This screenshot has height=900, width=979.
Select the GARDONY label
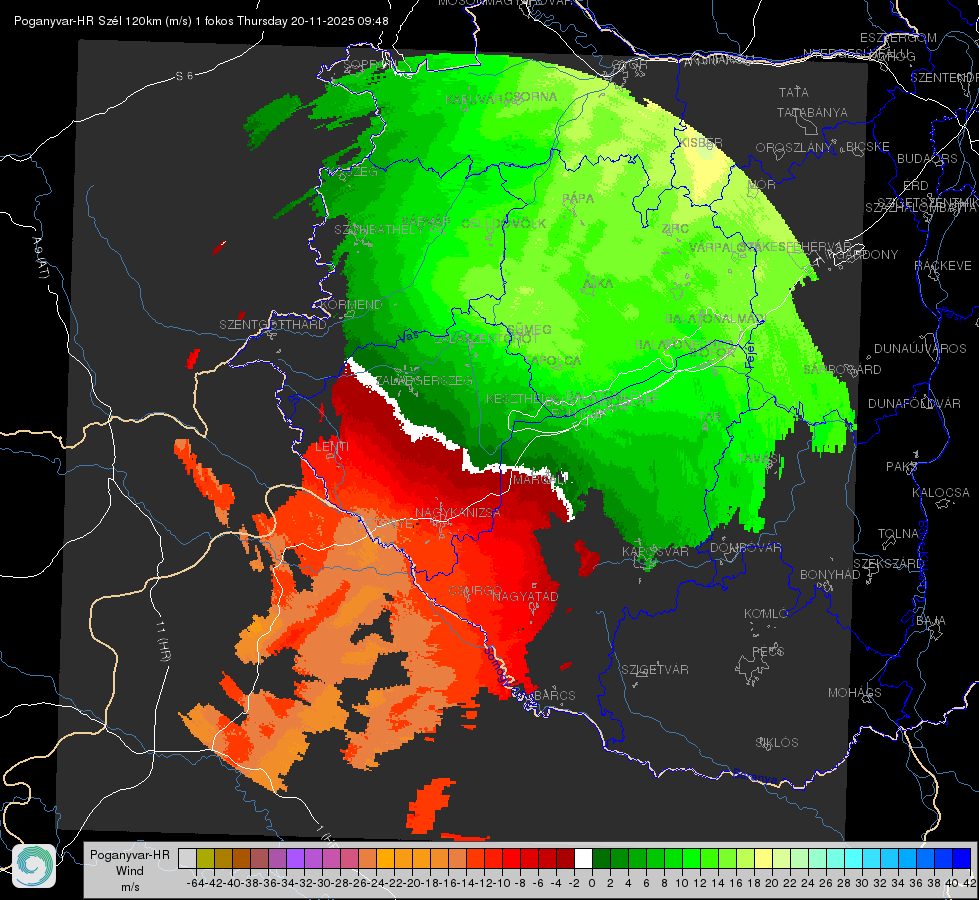868,255
